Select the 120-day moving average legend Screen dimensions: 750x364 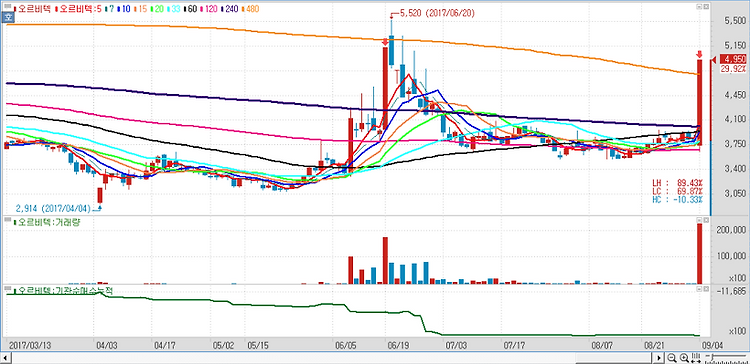click(209, 9)
